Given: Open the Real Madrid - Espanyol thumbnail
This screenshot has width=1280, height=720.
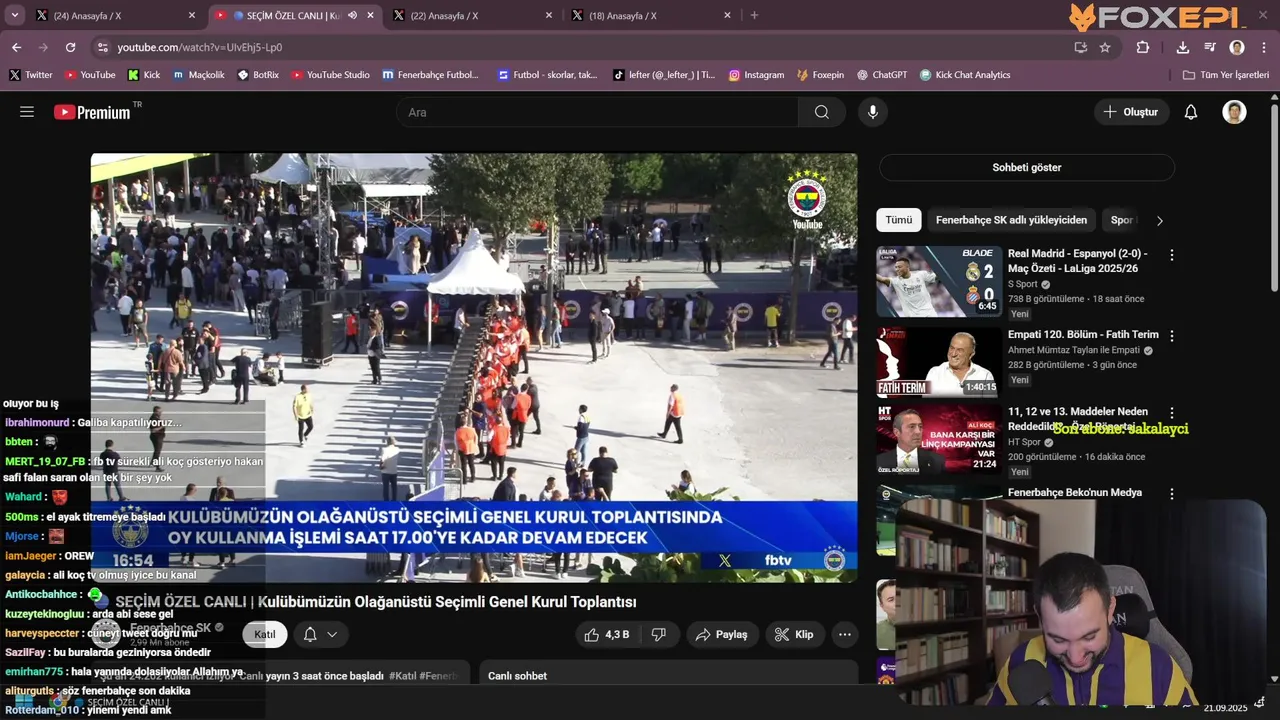Looking at the screenshot, I should click(x=939, y=282).
